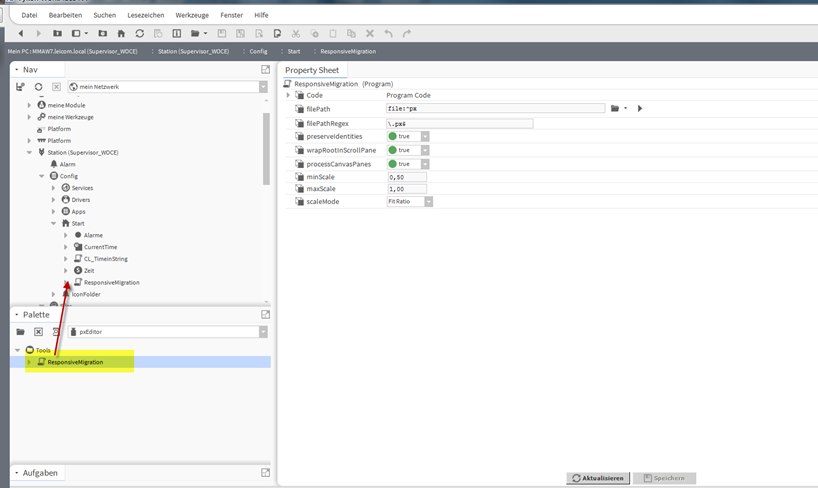
Task: Open the processCanvasPanes true dropdown
Action: pyautogui.click(x=425, y=164)
